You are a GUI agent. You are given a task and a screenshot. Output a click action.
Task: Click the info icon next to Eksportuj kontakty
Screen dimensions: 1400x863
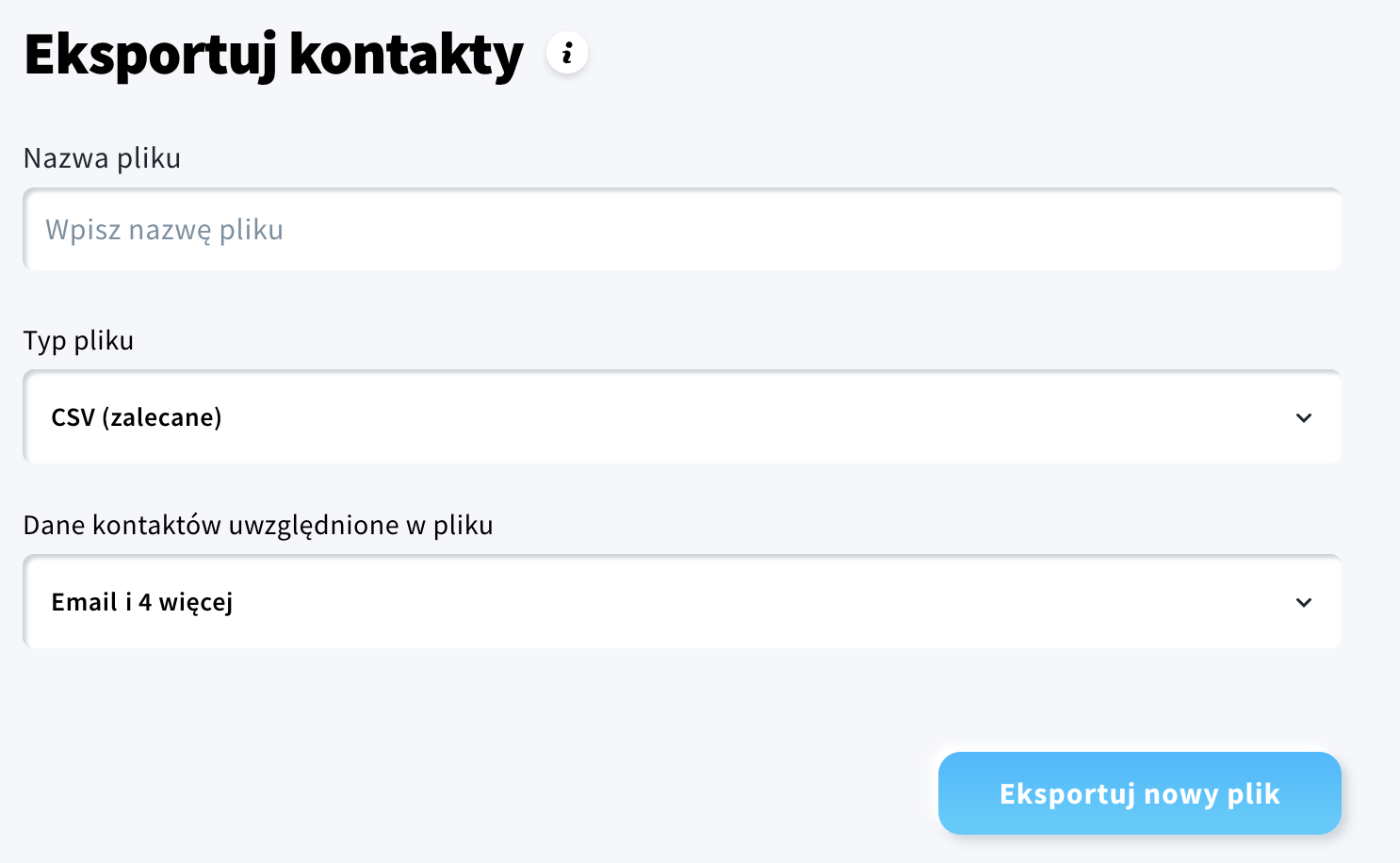click(567, 53)
